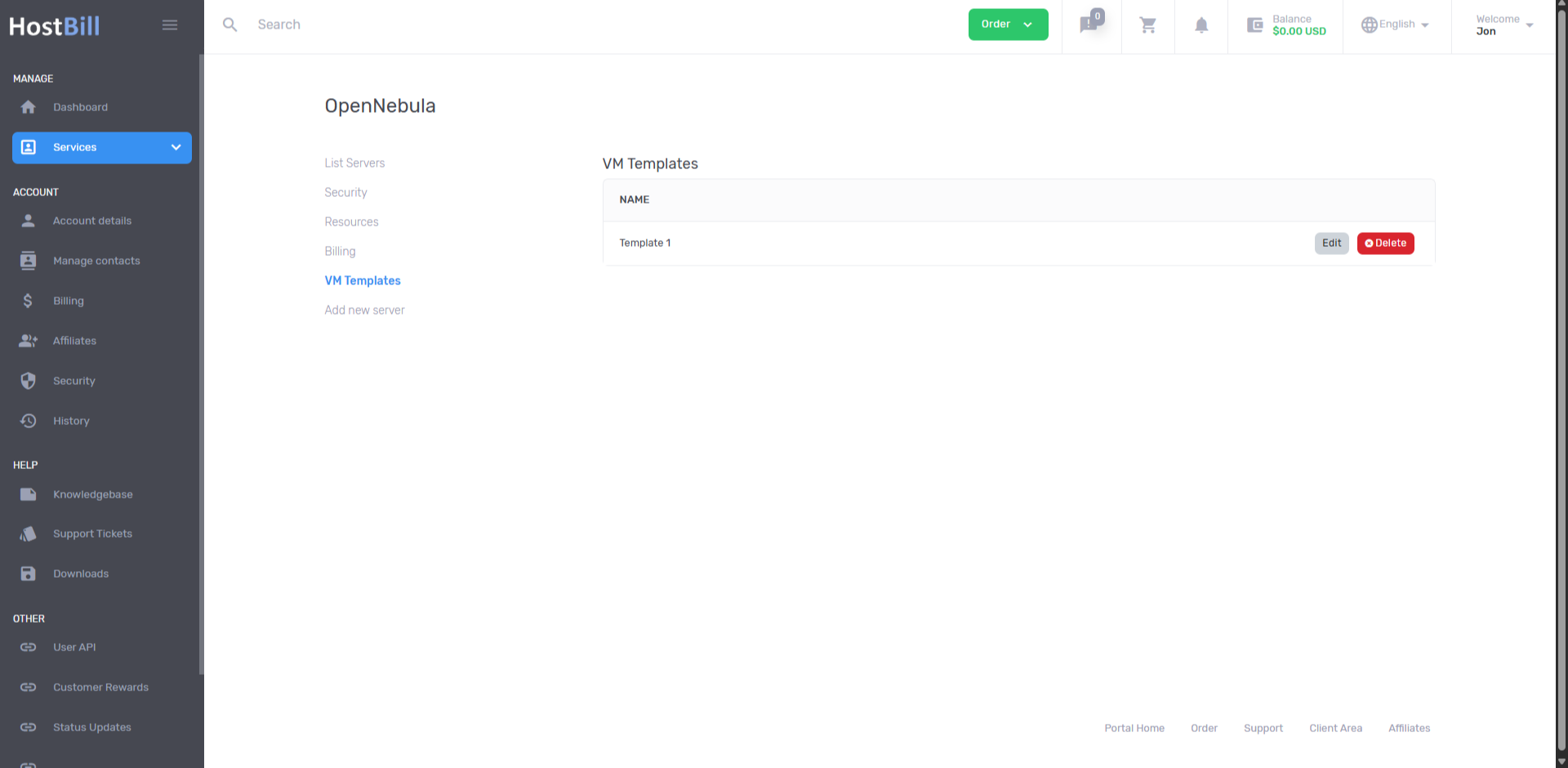Screen dimensions: 1568x768
Task: Open the Order footer link
Action: tap(1204, 728)
